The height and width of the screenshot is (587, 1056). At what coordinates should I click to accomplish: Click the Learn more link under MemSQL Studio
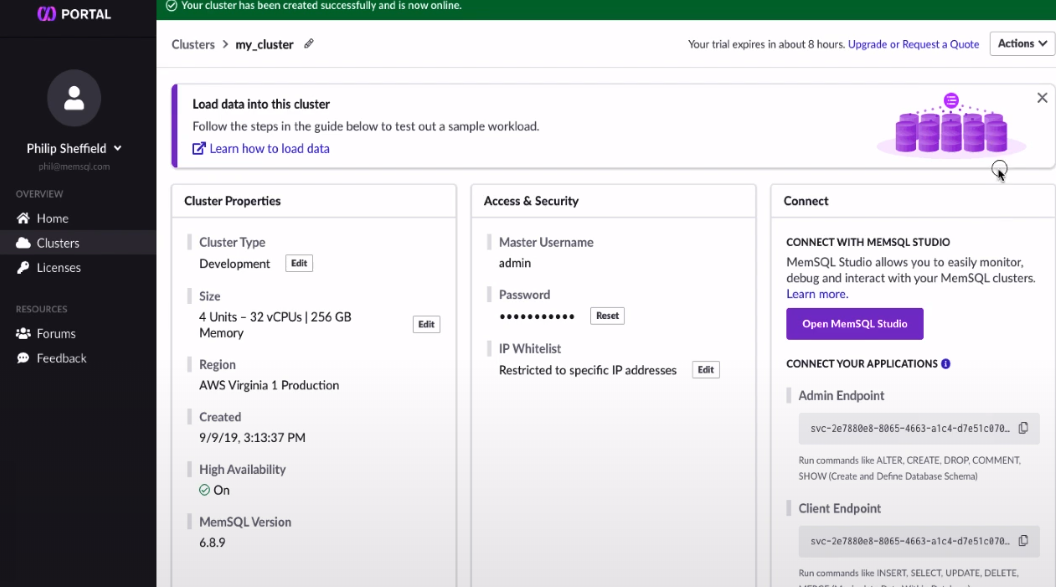(x=818, y=293)
